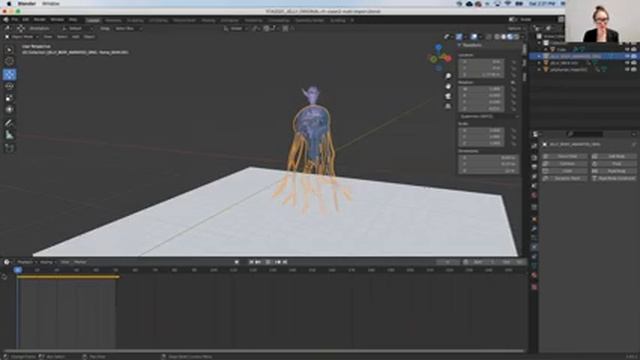Click the Dimensions X value field
This screenshot has width=640, height=360.
coord(488,158)
